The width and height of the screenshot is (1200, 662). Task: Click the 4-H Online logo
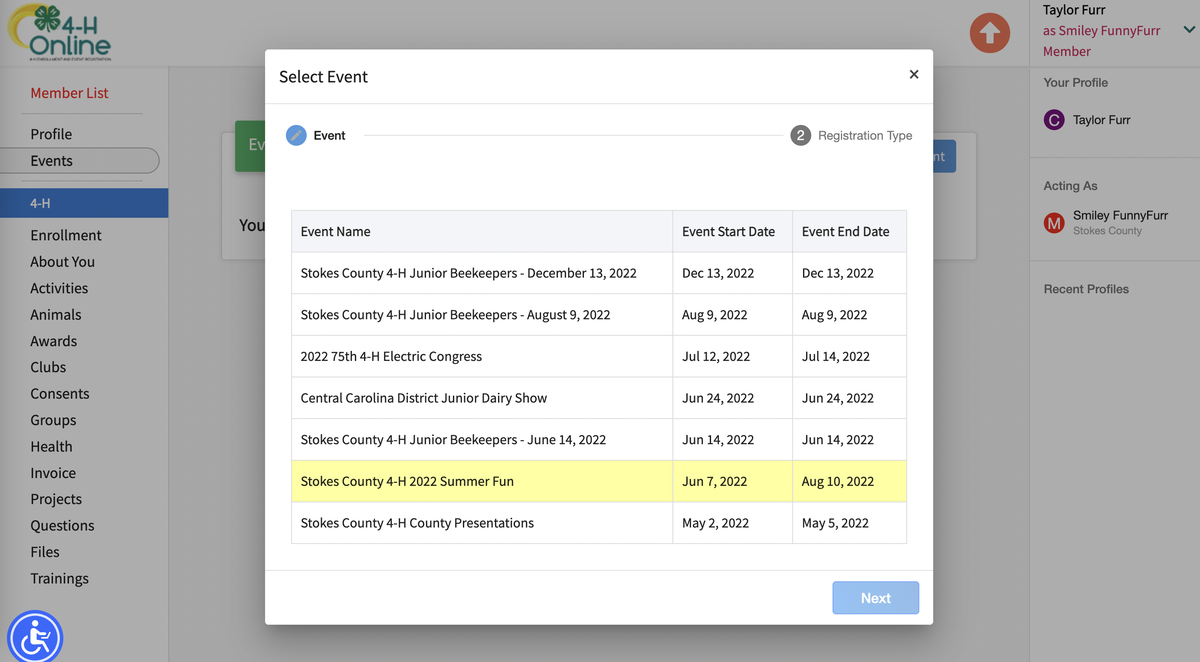pos(58,32)
